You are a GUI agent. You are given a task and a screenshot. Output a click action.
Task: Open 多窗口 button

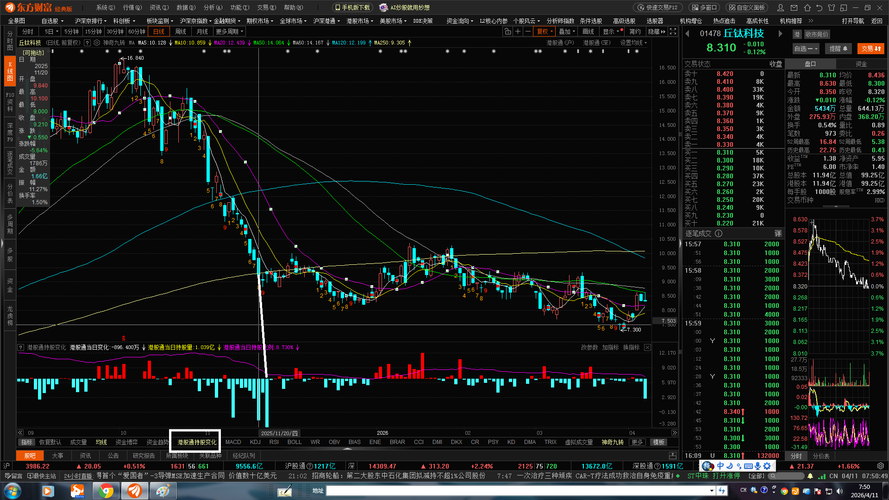(704, 8)
